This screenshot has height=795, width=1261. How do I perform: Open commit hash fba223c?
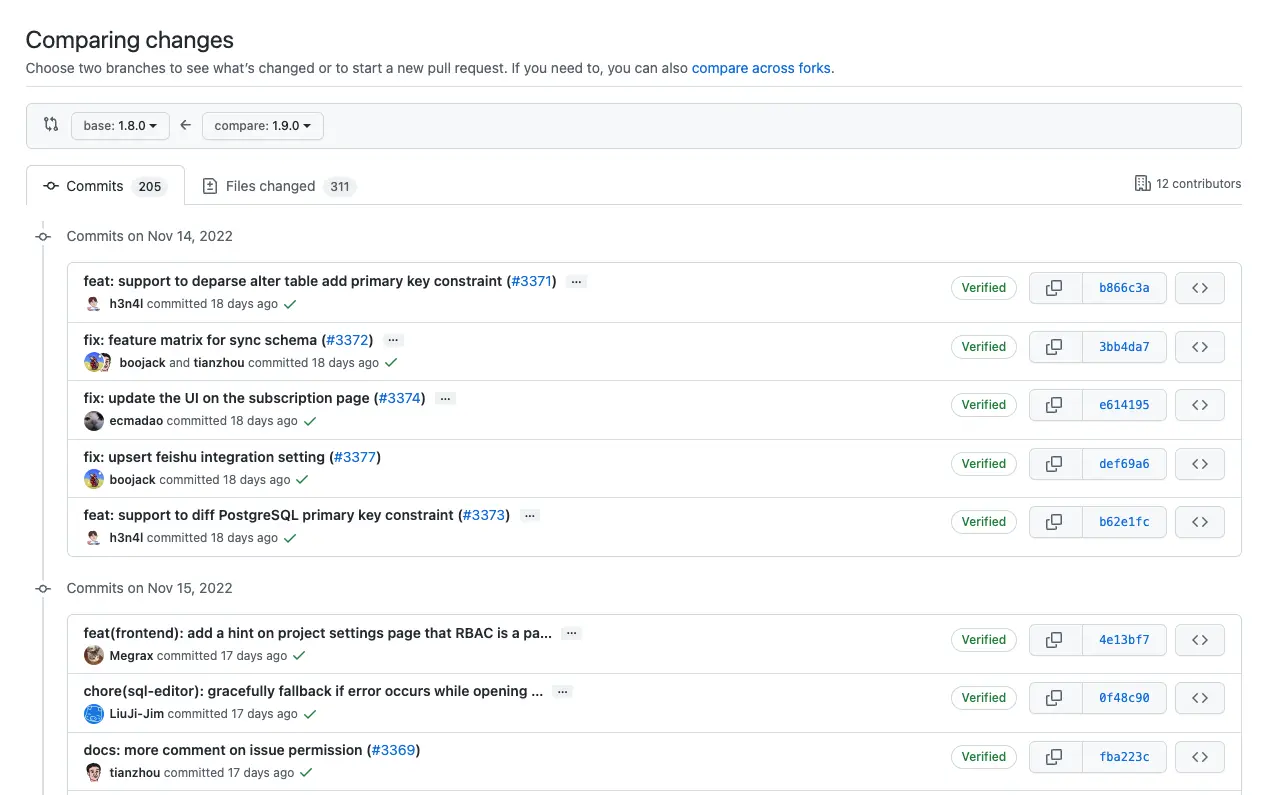[x=1124, y=757]
